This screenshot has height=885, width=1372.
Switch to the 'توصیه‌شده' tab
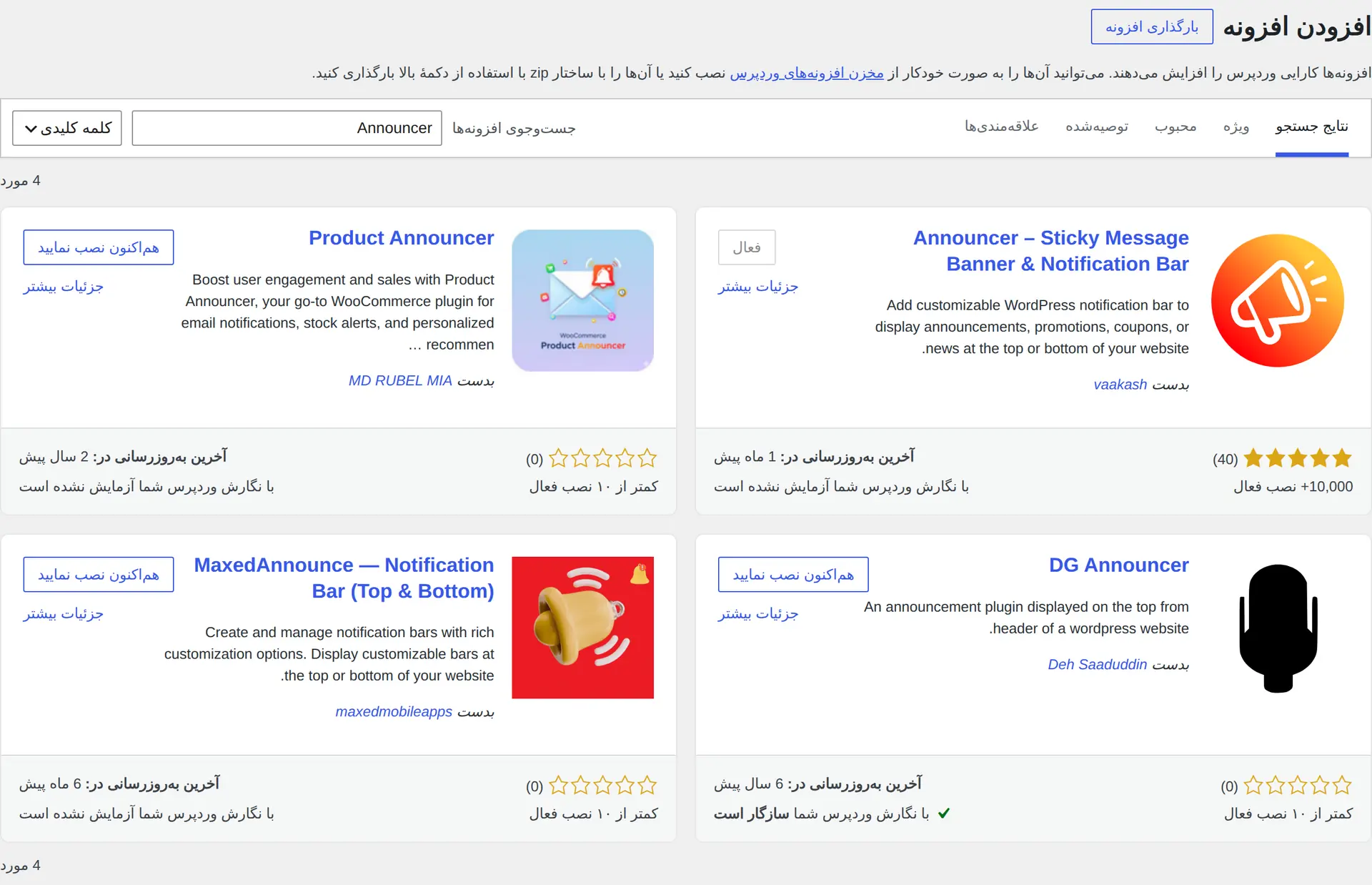[x=1097, y=127]
